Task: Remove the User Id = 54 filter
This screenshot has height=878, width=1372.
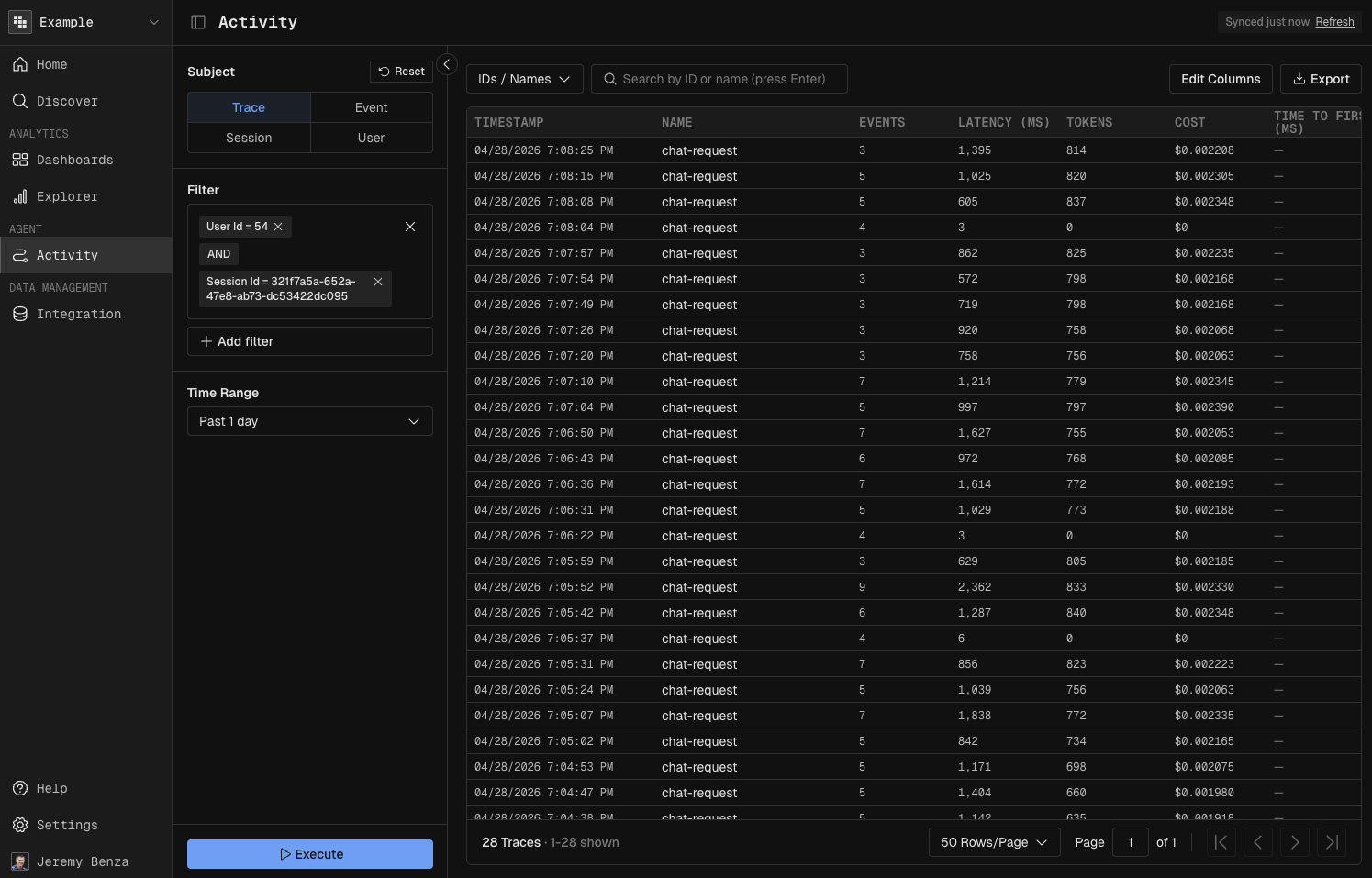Action: tap(278, 227)
